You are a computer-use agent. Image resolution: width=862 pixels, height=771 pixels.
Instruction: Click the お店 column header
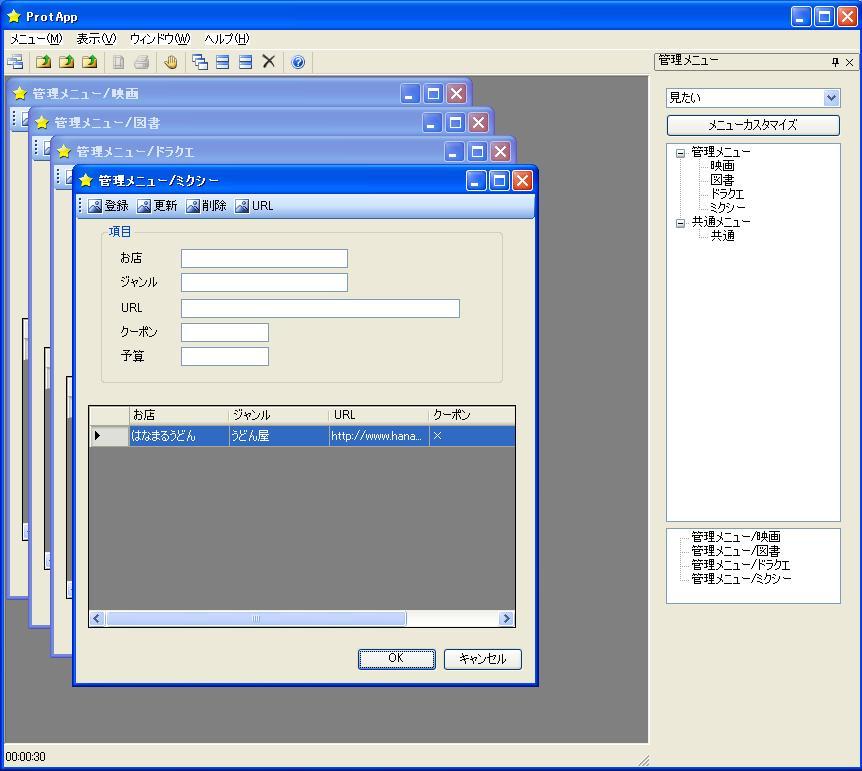(179, 415)
